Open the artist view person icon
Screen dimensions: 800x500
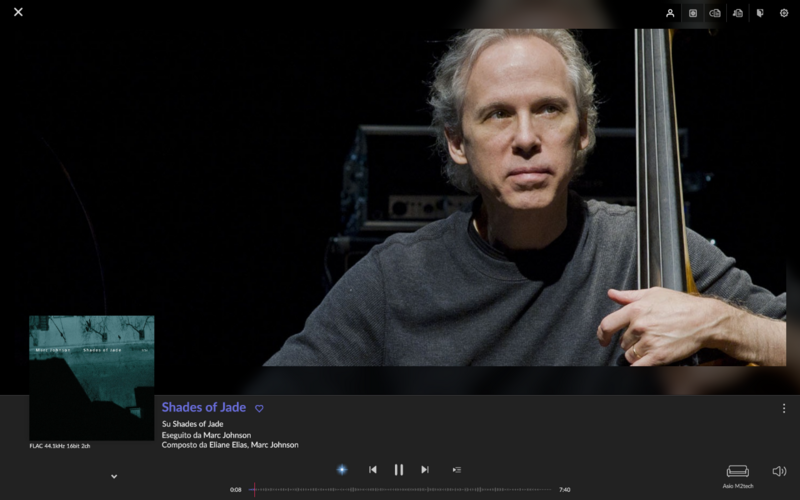tap(670, 13)
